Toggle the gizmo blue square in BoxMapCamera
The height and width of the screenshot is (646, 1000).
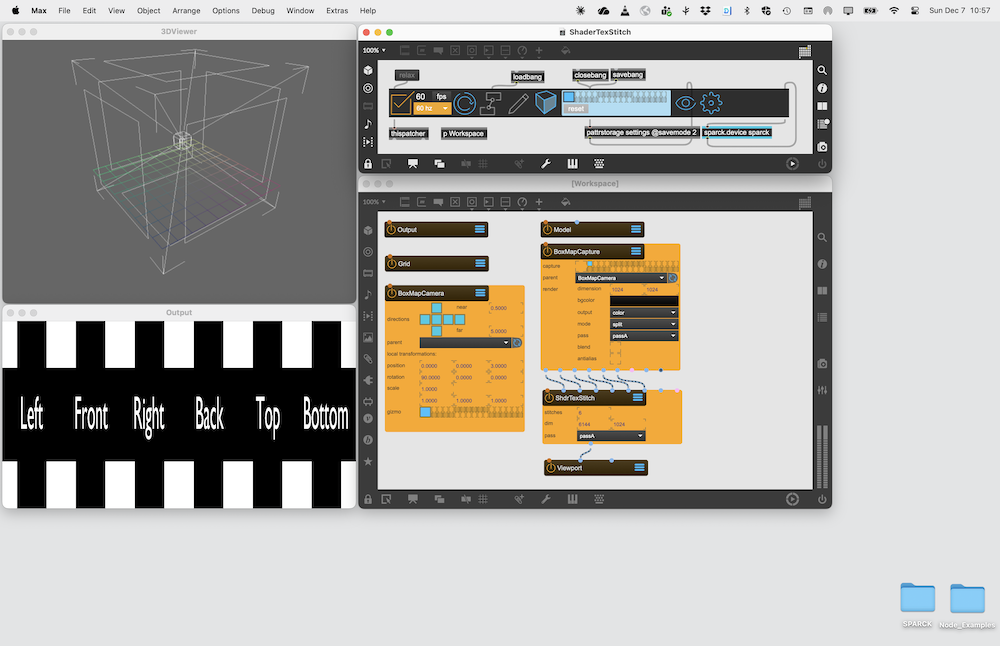[x=425, y=412]
